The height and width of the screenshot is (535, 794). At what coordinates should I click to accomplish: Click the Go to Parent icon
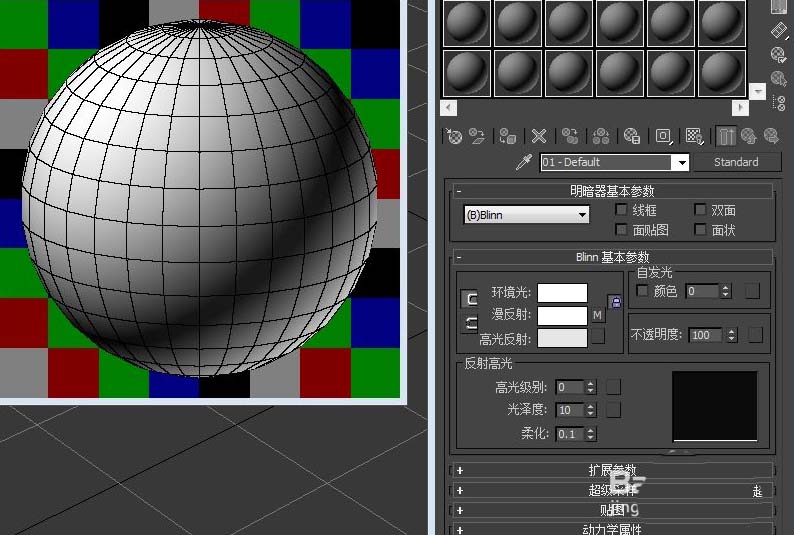748,136
